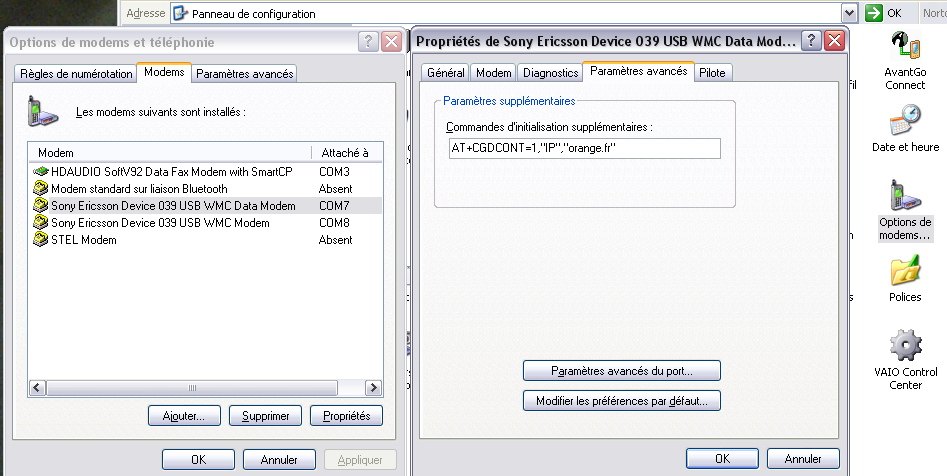Click the help button in the Options de modems title bar
Viewport: 947px width, 476px height.
(x=368, y=42)
